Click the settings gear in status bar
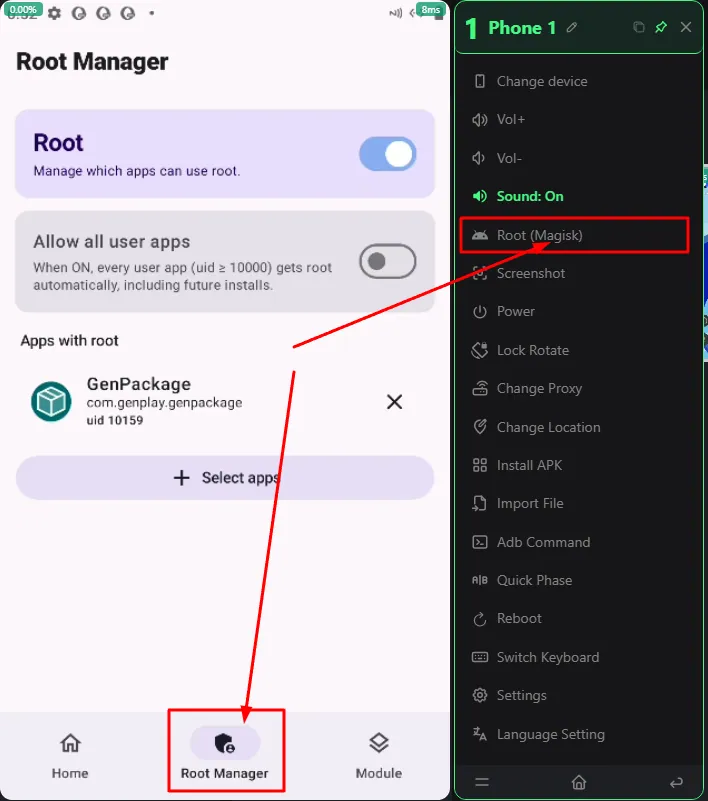Viewport: 708px width, 801px height. pos(54,13)
